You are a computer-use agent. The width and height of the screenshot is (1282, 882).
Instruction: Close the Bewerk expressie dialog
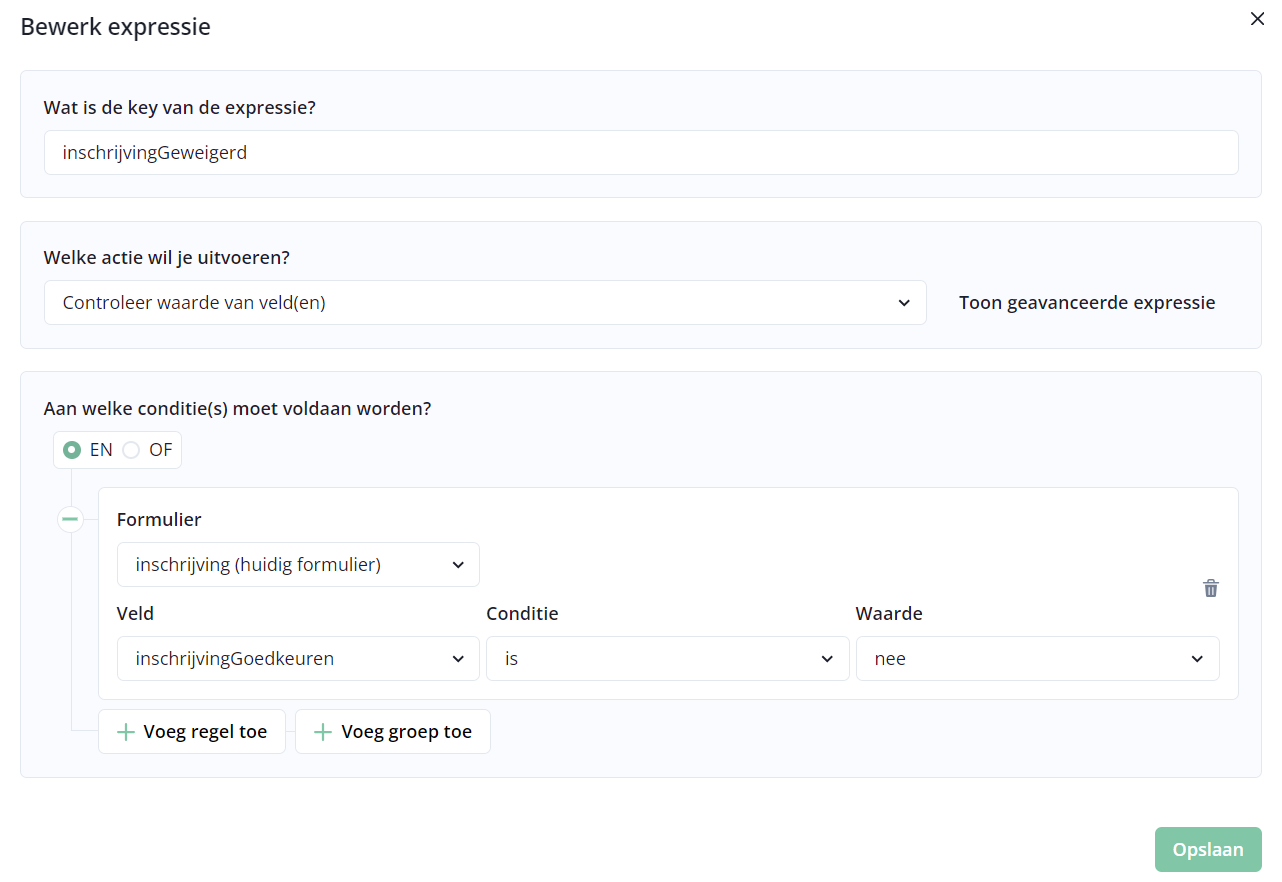tap(1257, 18)
